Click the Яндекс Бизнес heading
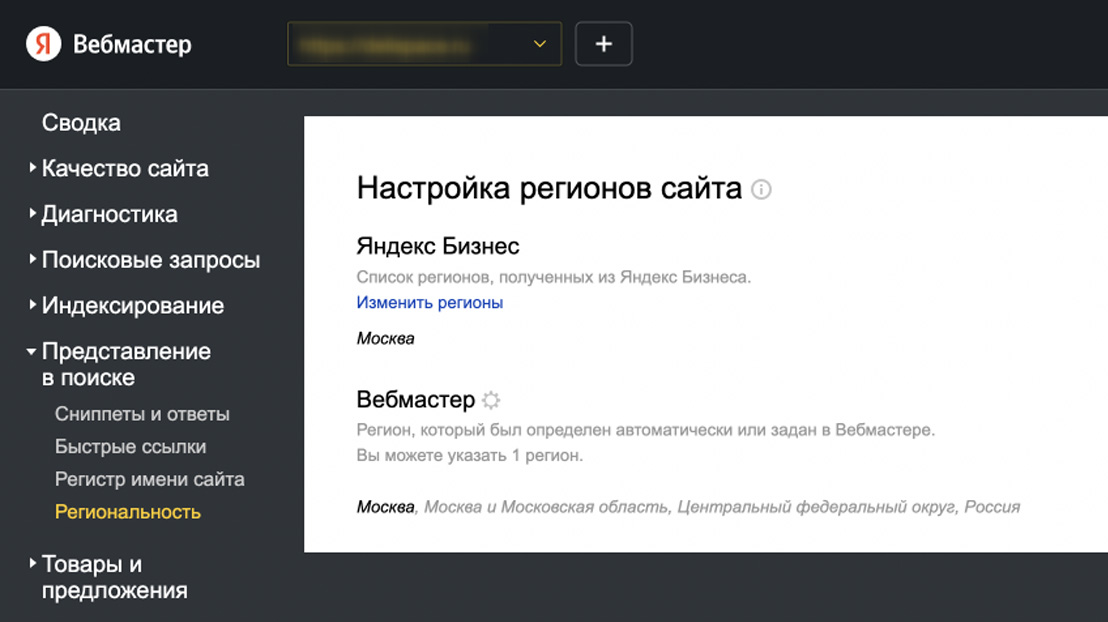 click(x=437, y=246)
